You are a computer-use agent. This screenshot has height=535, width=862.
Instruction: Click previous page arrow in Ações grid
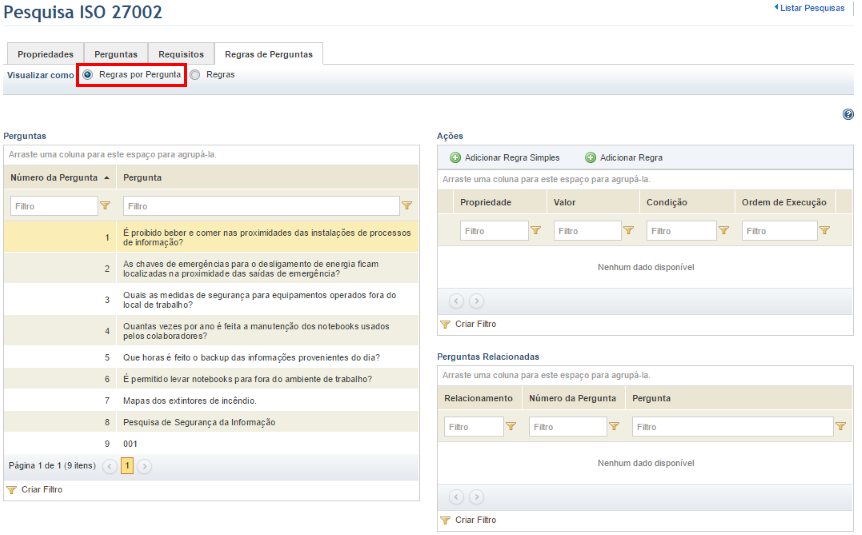(456, 301)
